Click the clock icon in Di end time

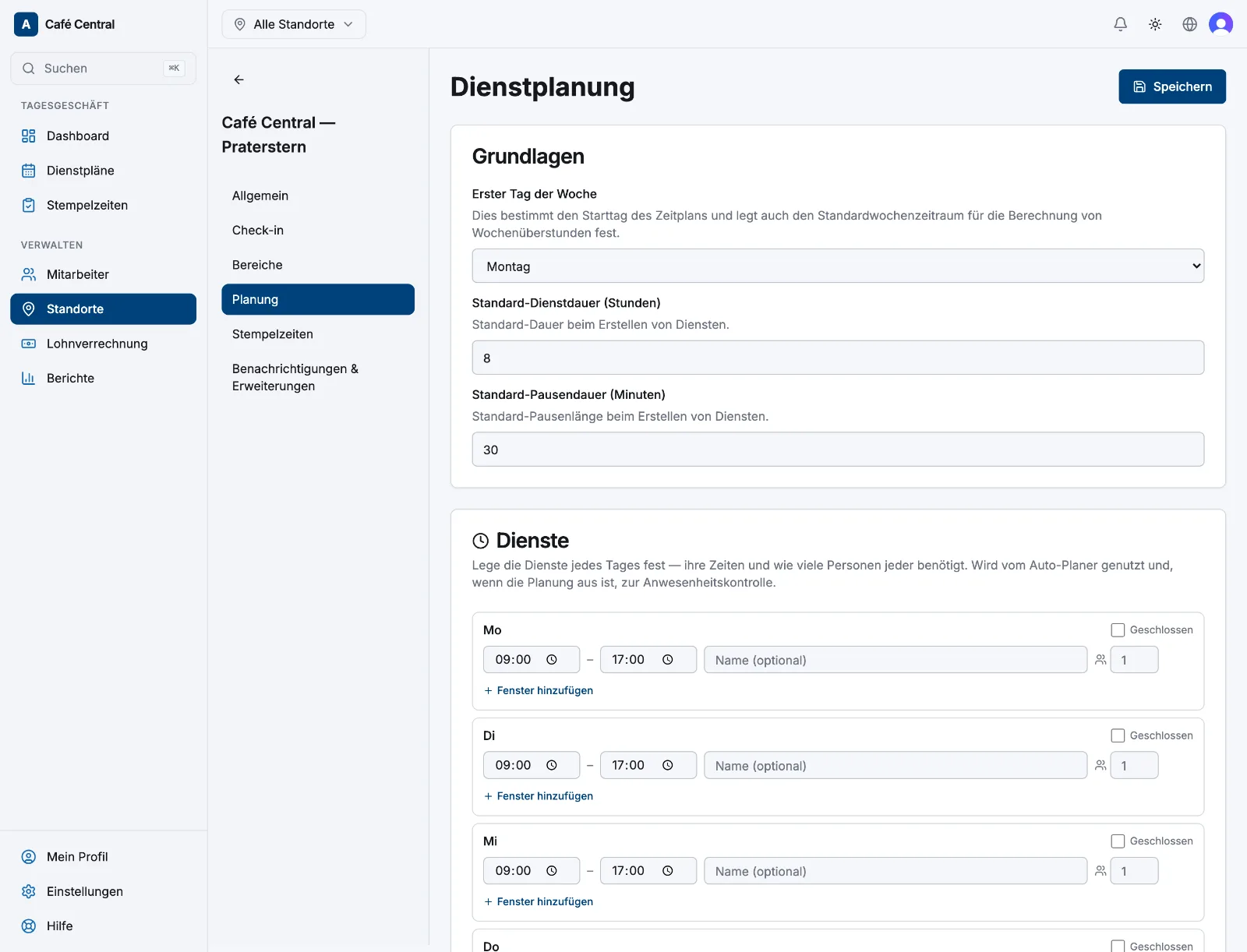[668, 765]
